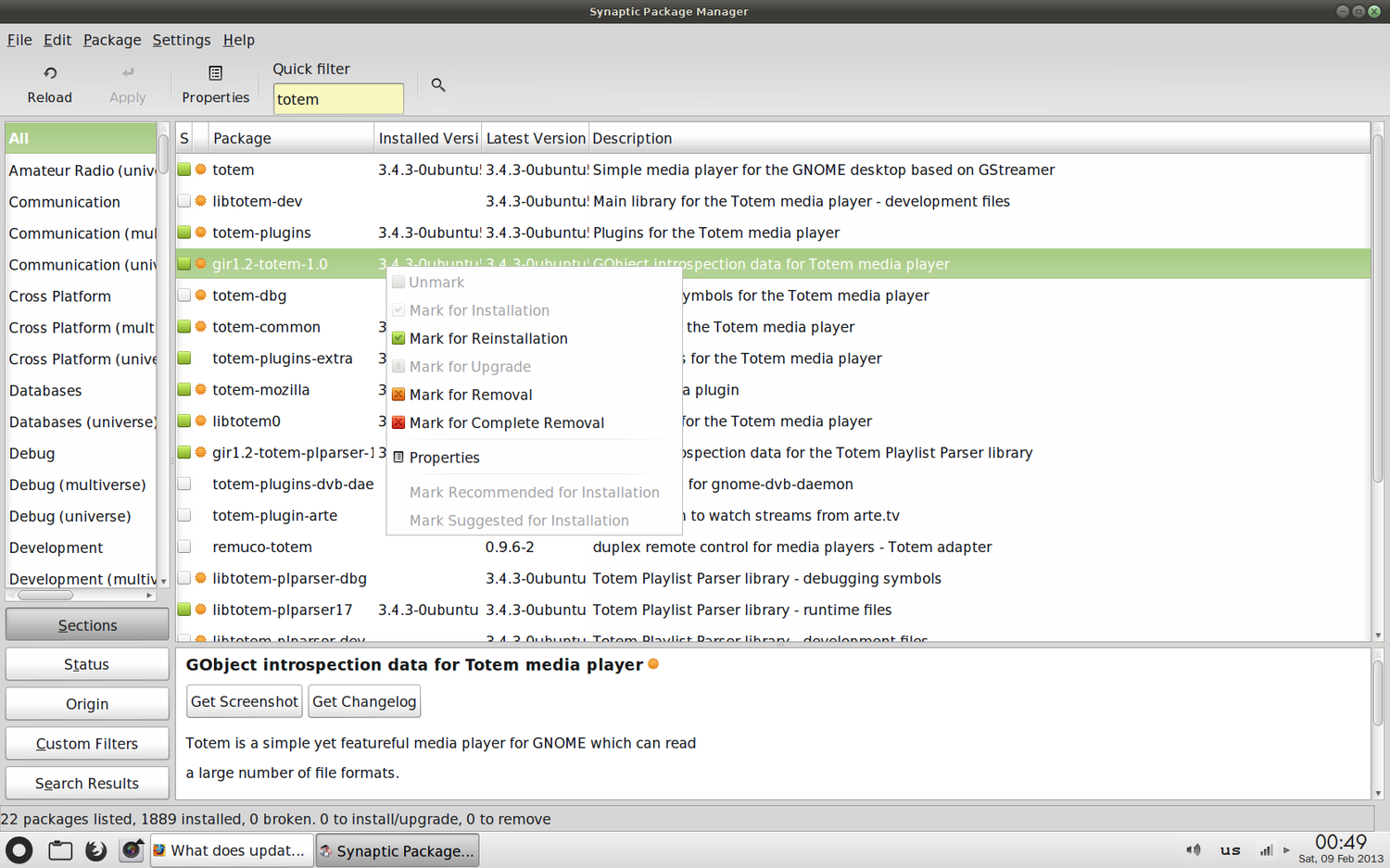
Task: Sort by Installed Version column header
Action: pos(427,138)
